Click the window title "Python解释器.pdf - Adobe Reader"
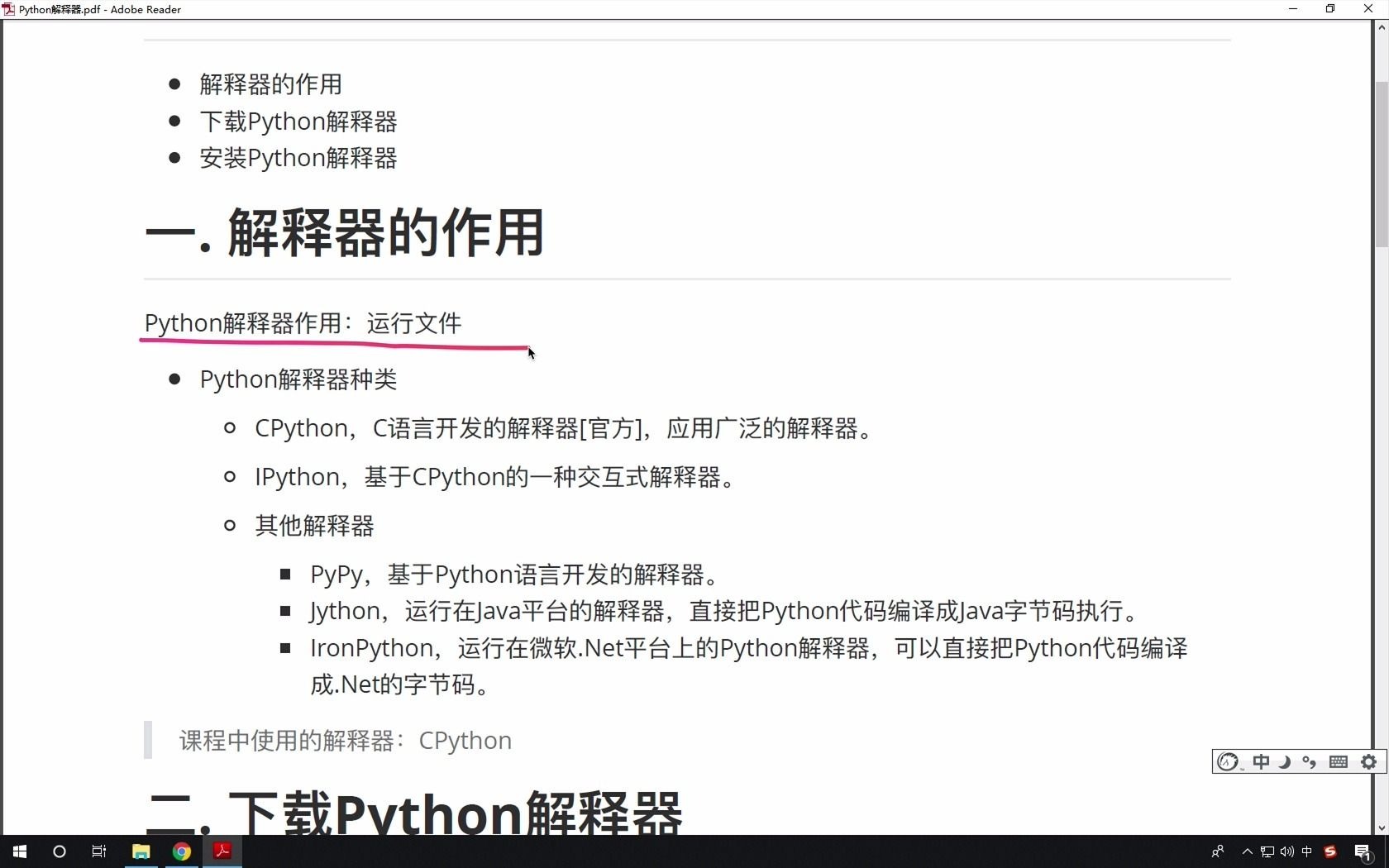 click(x=100, y=9)
